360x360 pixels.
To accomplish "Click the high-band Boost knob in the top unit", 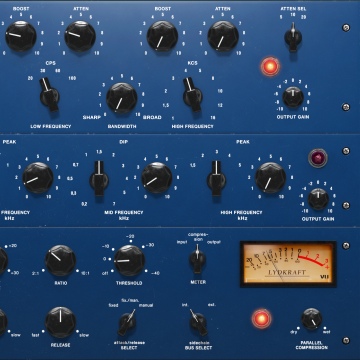I will 162,36.
